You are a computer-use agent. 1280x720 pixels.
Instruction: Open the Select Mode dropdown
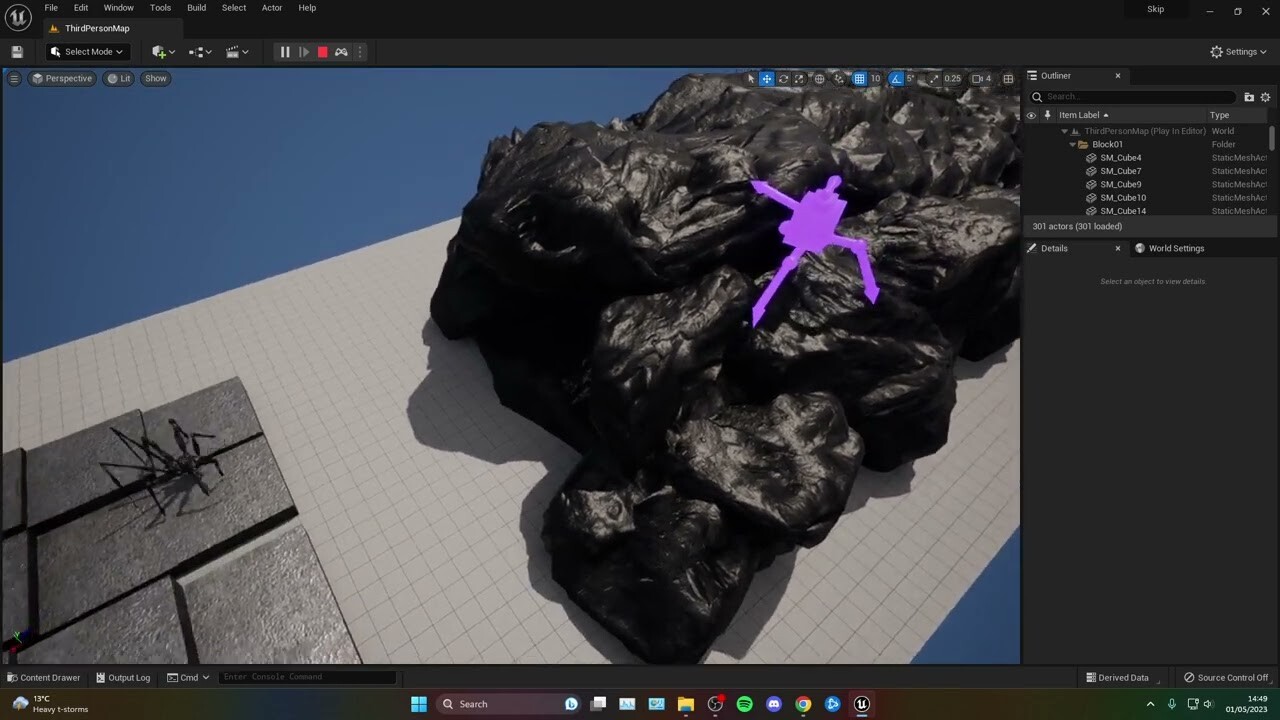point(86,51)
